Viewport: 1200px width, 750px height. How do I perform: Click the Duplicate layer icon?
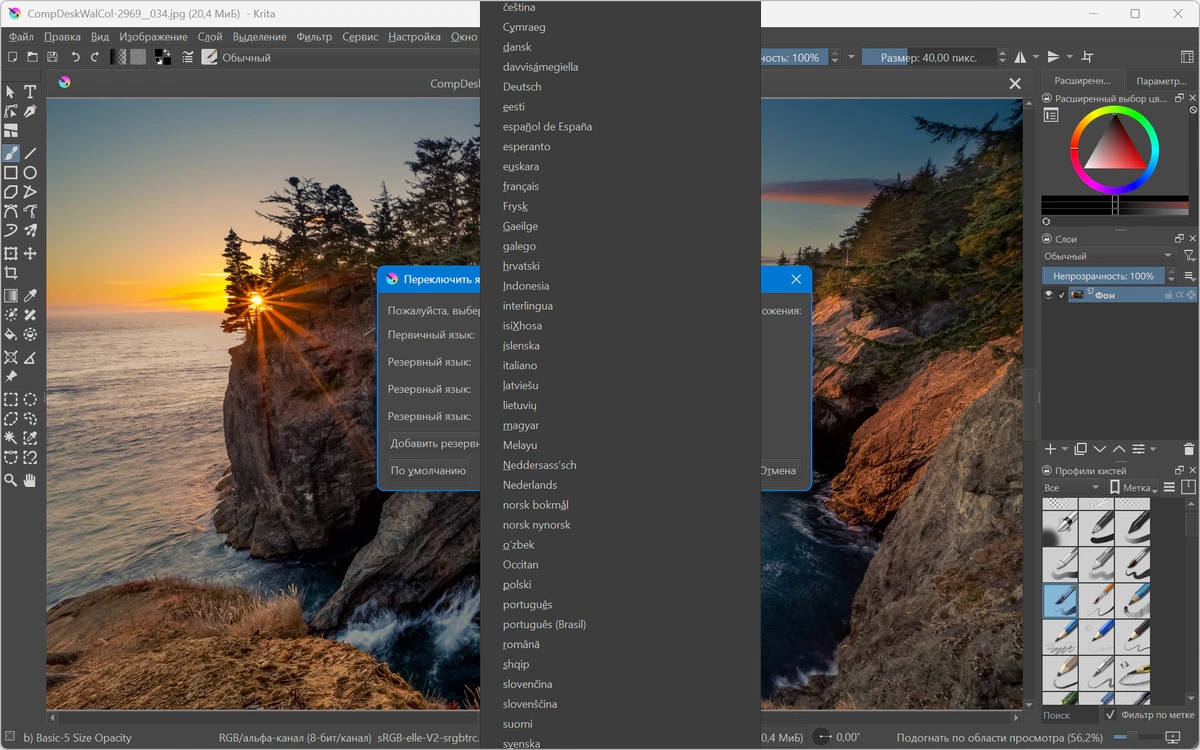[x=1081, y=449]
